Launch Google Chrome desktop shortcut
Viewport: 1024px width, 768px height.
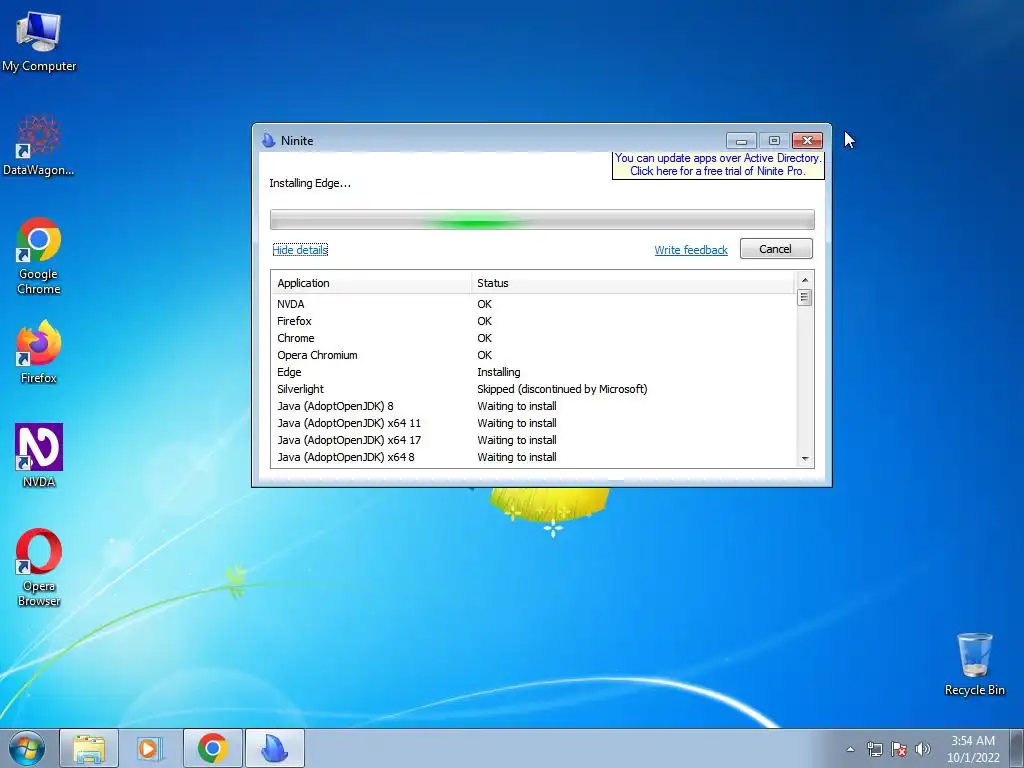tap(39, 256)
